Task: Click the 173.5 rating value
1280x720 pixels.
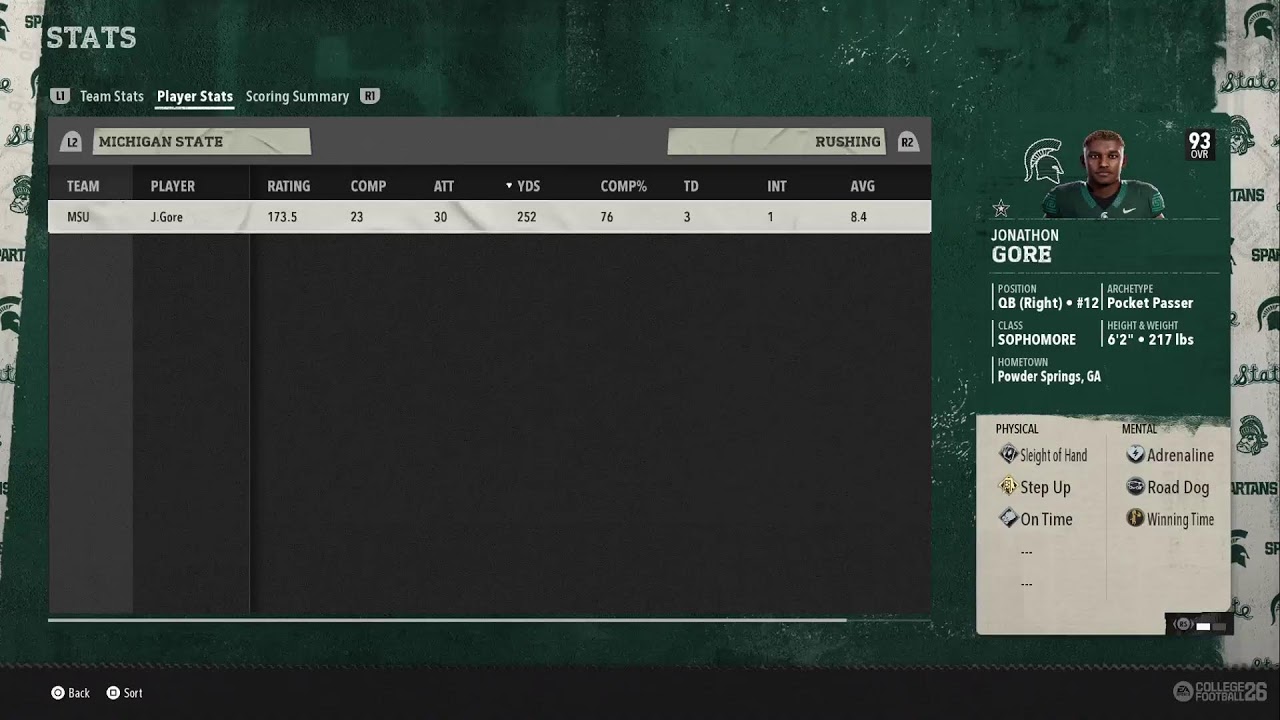Action: click(282, 217)
